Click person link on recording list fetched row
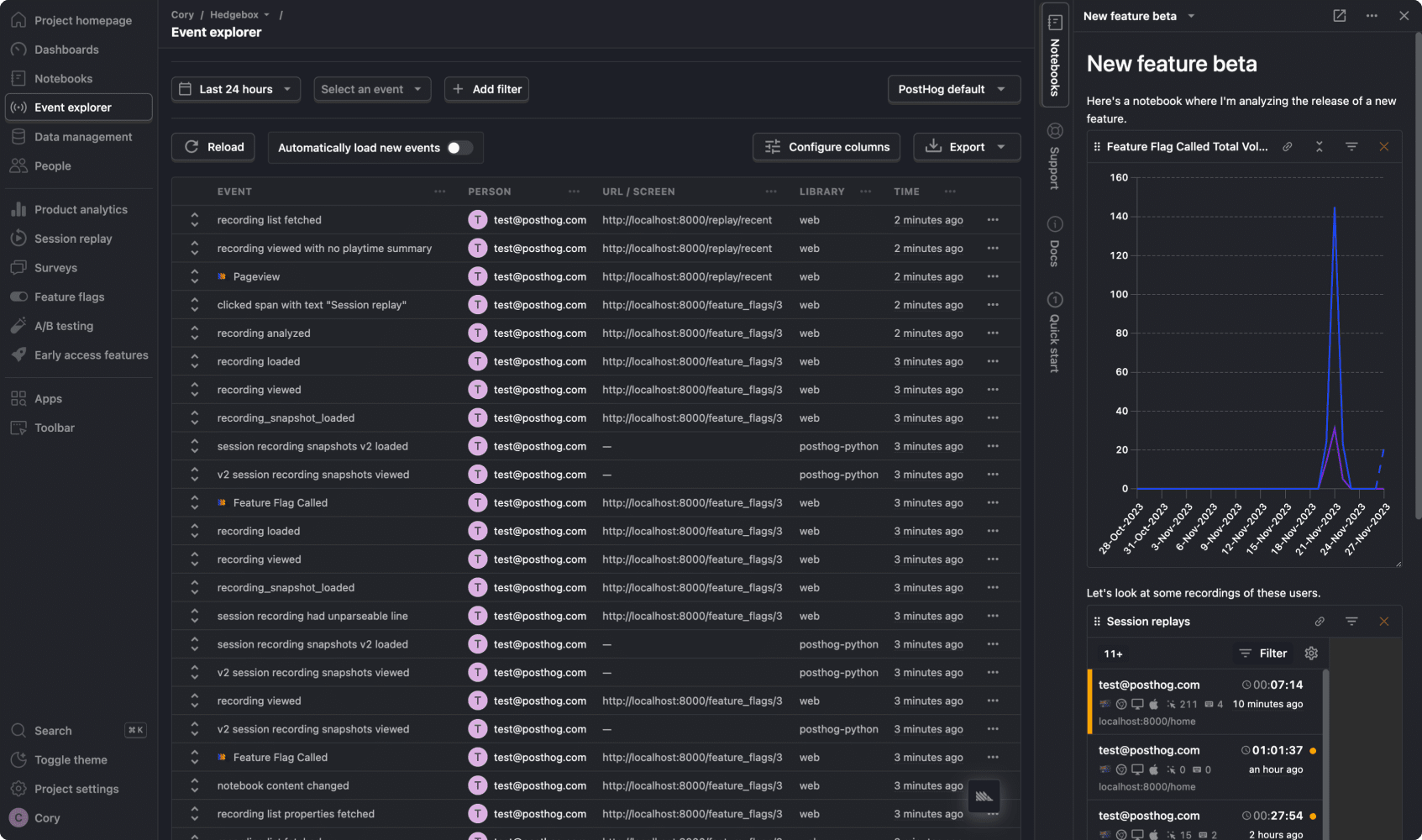Screen dimensions: 1422x840 (x=527, y=220)
